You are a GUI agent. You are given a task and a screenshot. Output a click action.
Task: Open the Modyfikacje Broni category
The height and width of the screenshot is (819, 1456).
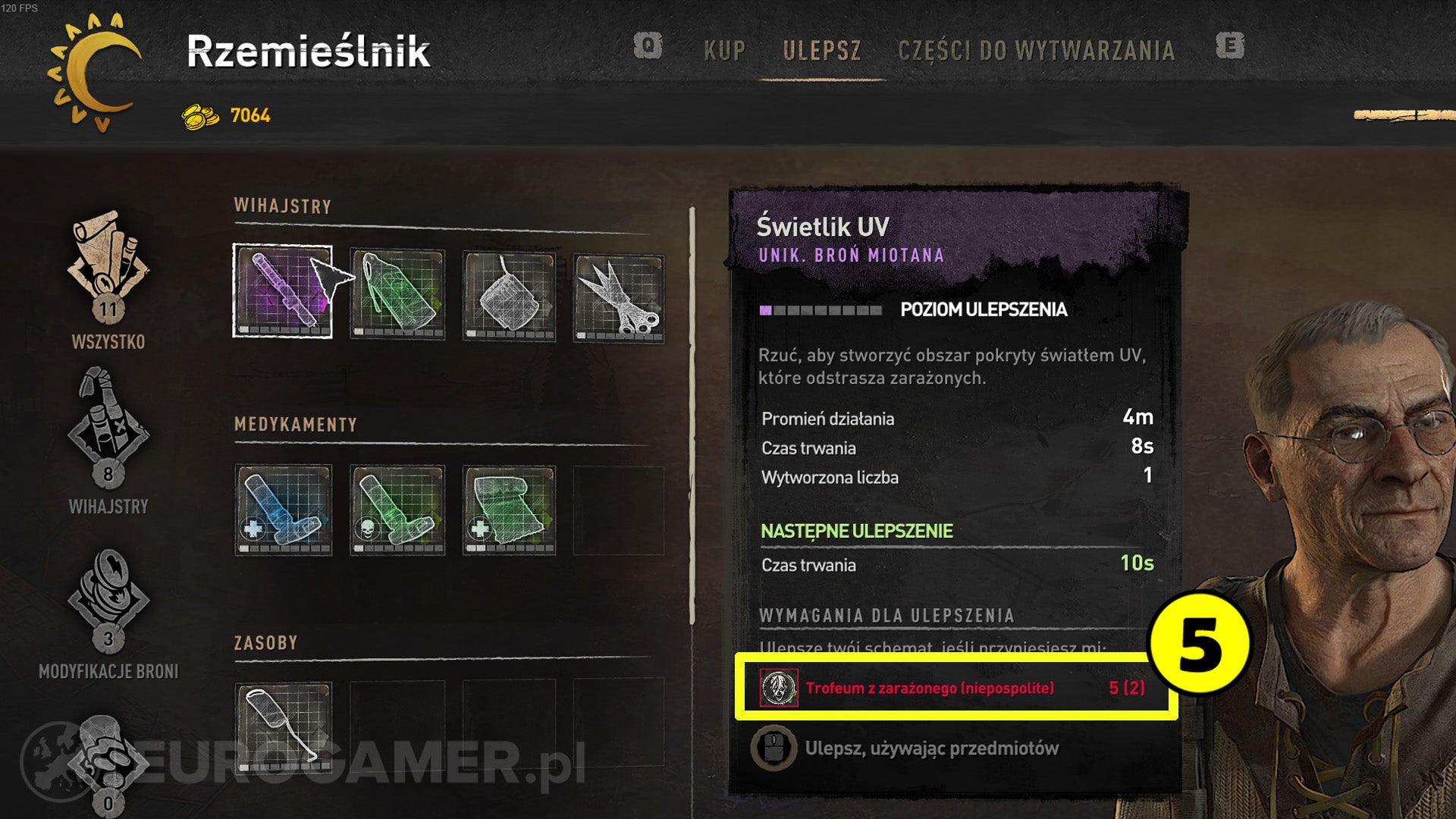(x=108, y=614)
